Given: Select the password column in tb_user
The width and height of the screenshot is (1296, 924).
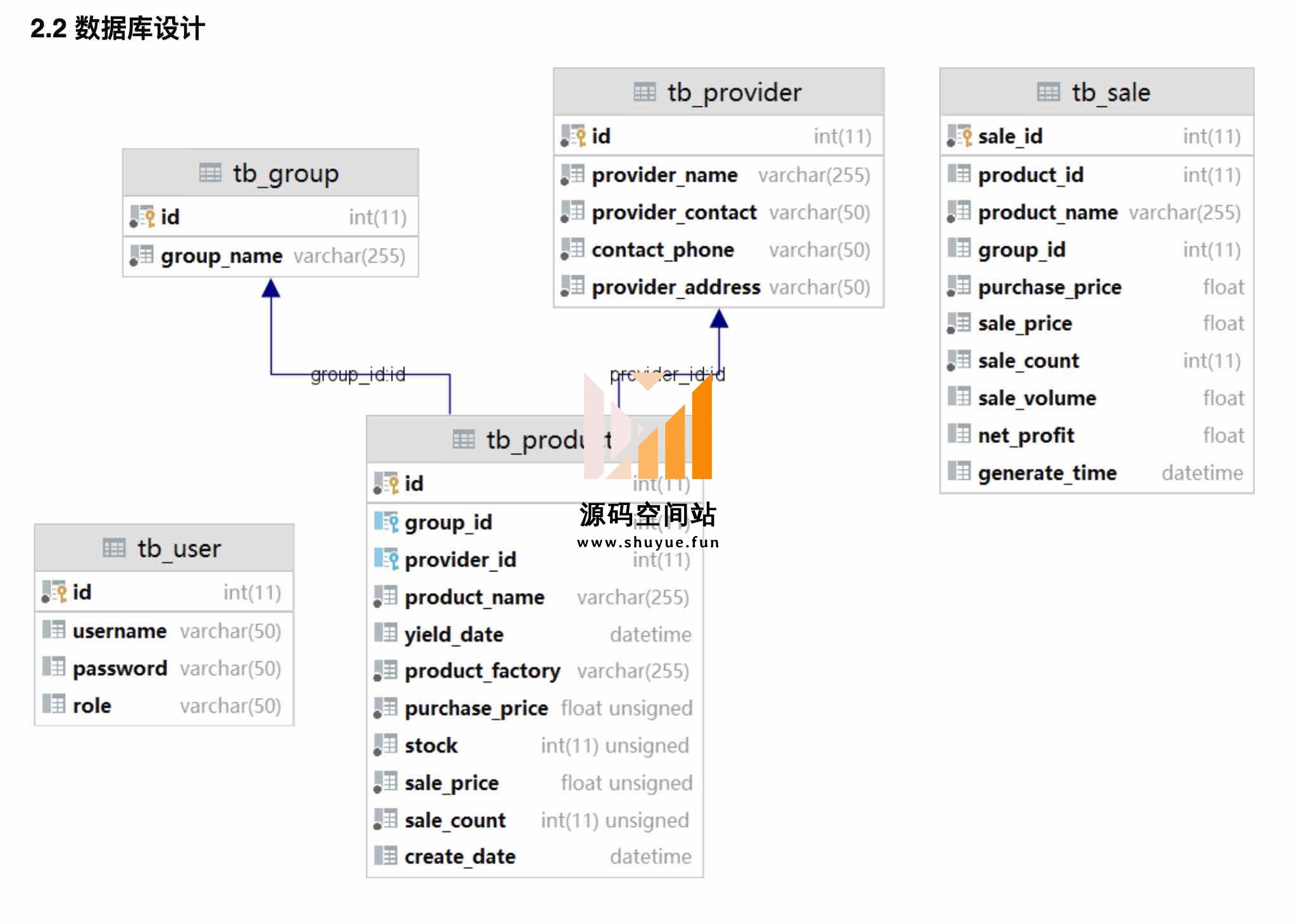Looking at the screenshot, I should click(x=164, y=668).
